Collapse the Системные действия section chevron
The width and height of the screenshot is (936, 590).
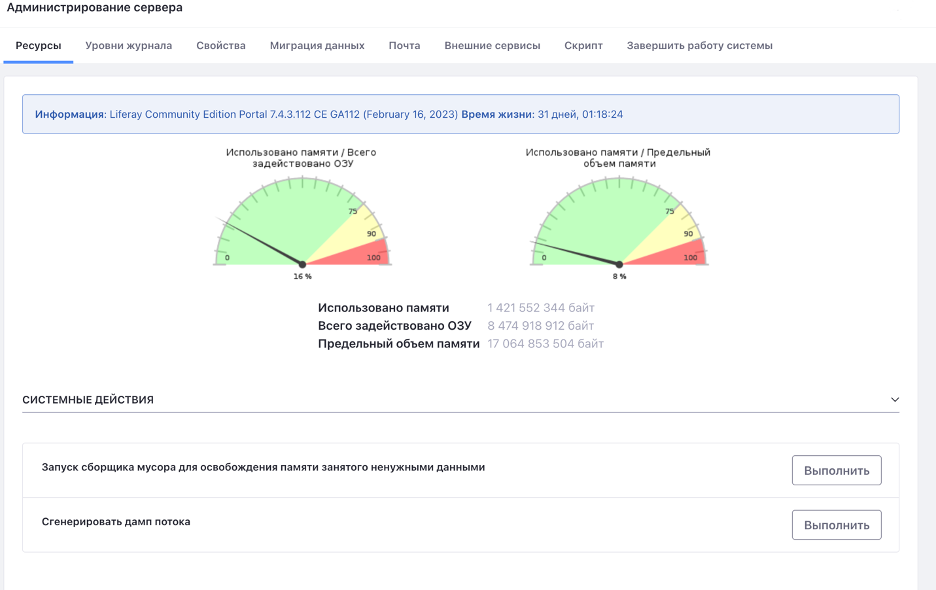[894, 400]
